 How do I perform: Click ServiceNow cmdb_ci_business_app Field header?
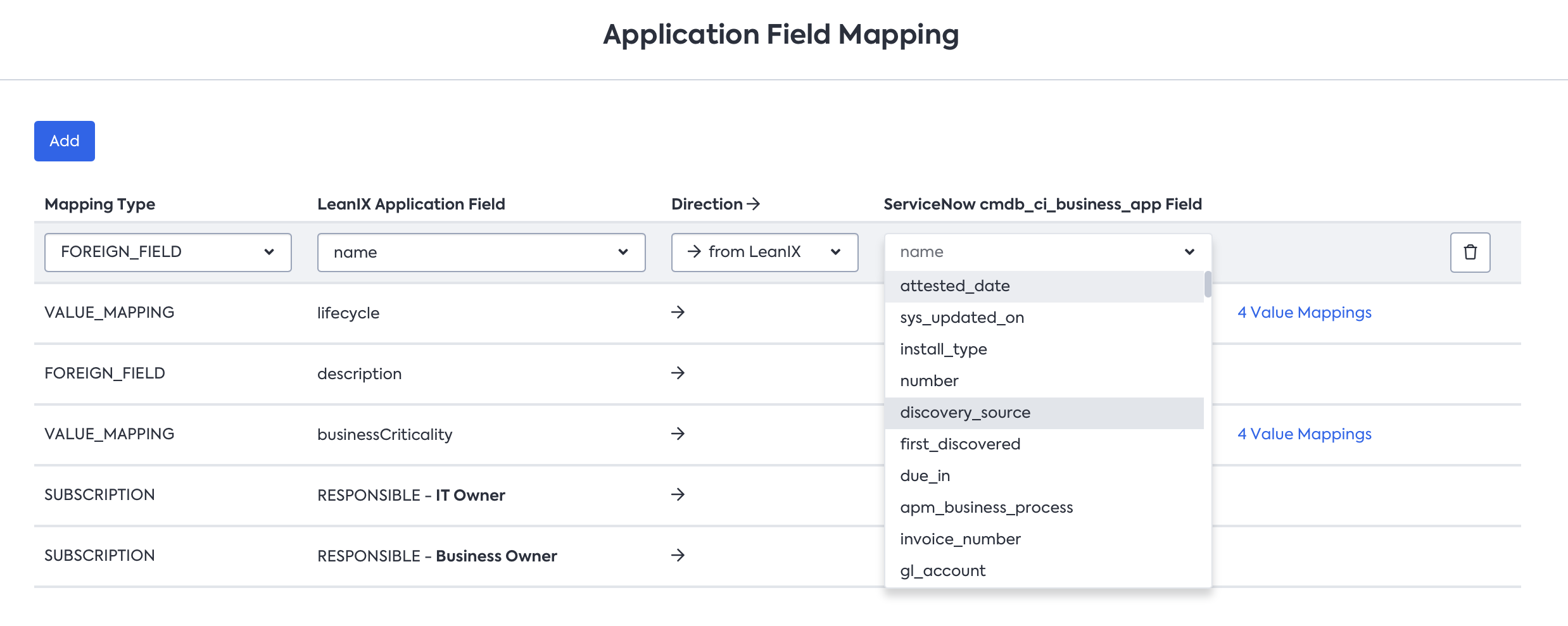(x=1042, y=204)
